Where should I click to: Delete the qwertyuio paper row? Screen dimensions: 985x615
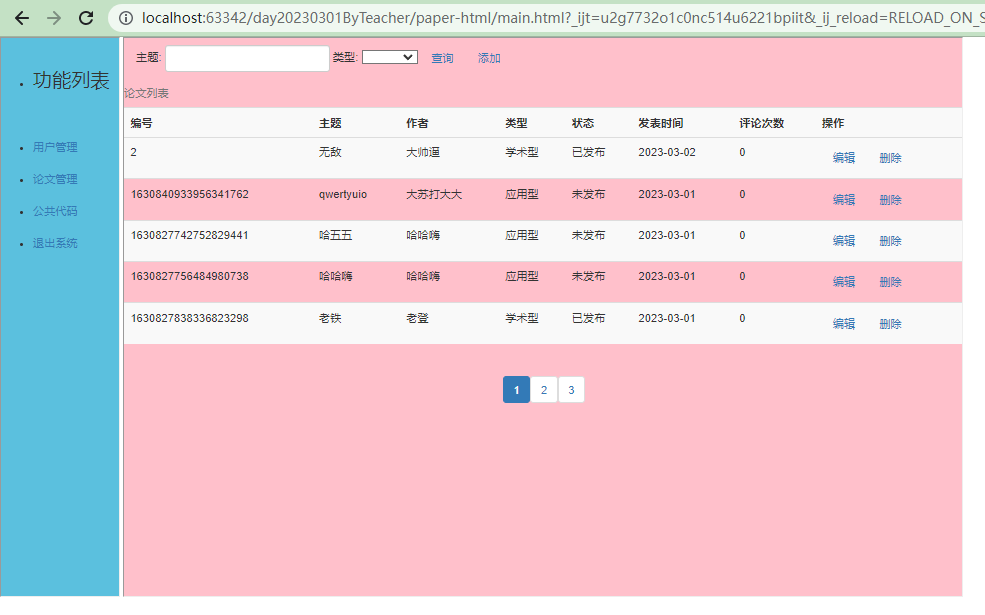click(890, 200)
